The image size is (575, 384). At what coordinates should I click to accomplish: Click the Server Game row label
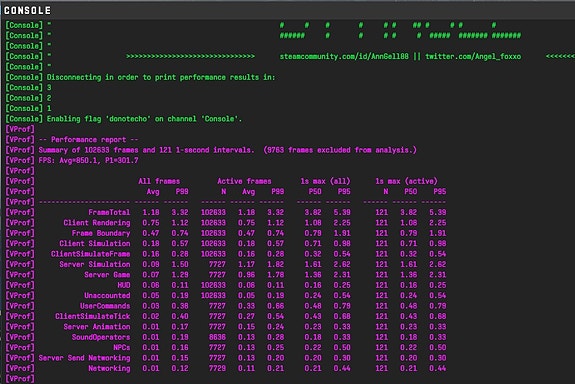click(x=107, y=275)
